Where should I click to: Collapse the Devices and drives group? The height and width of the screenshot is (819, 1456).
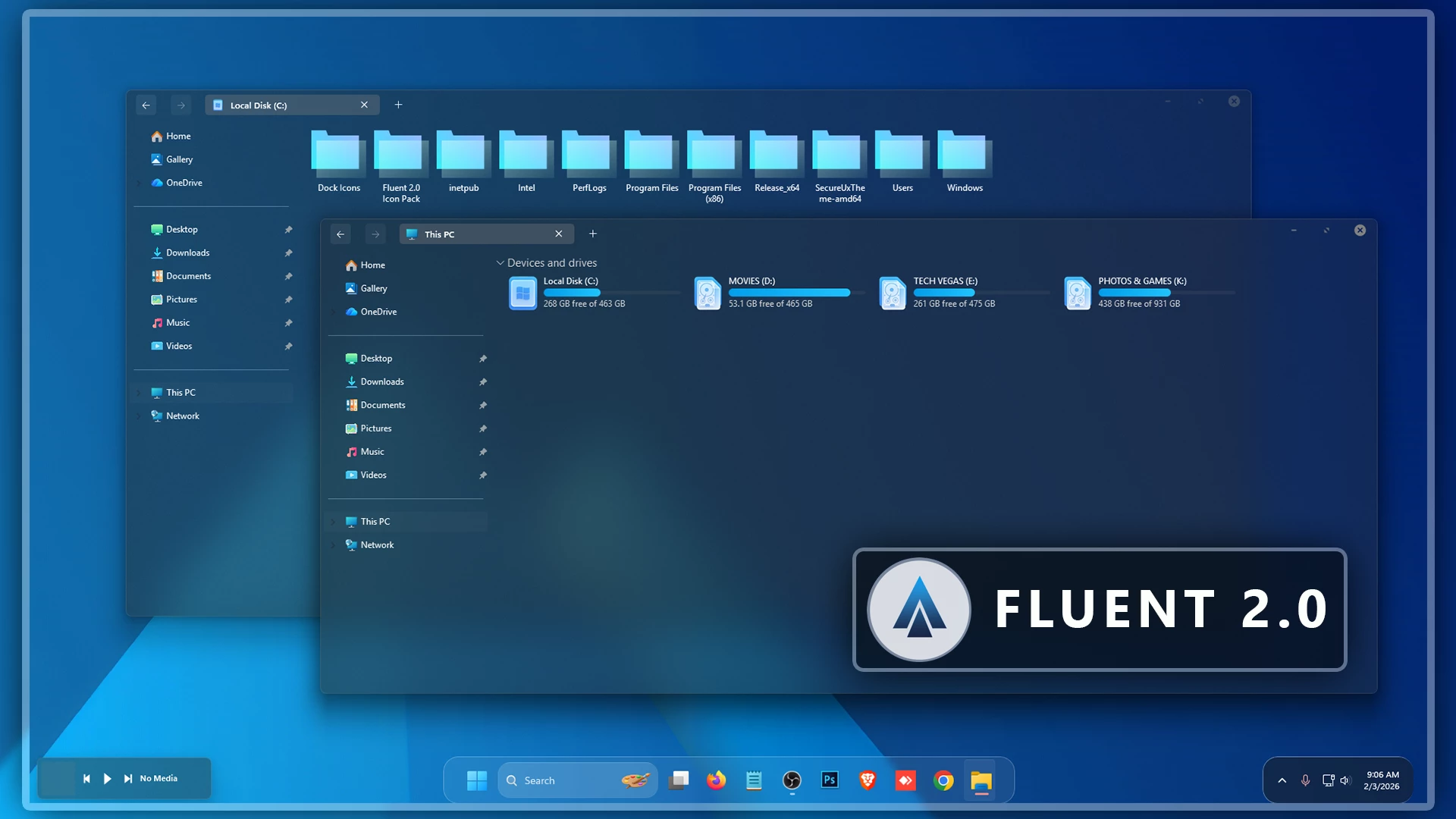point(500,263)
